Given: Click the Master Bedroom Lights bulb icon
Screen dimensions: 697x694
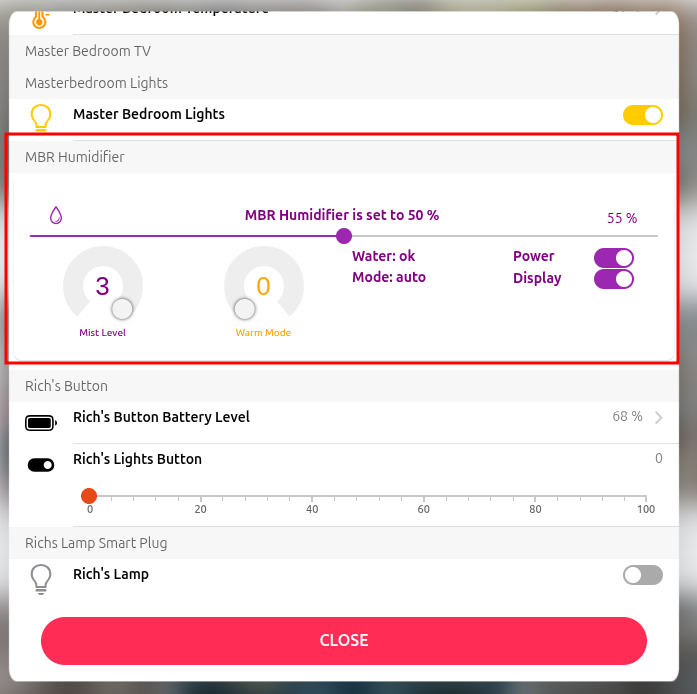Looking at the screenshot, I should (x=40, y=117).
